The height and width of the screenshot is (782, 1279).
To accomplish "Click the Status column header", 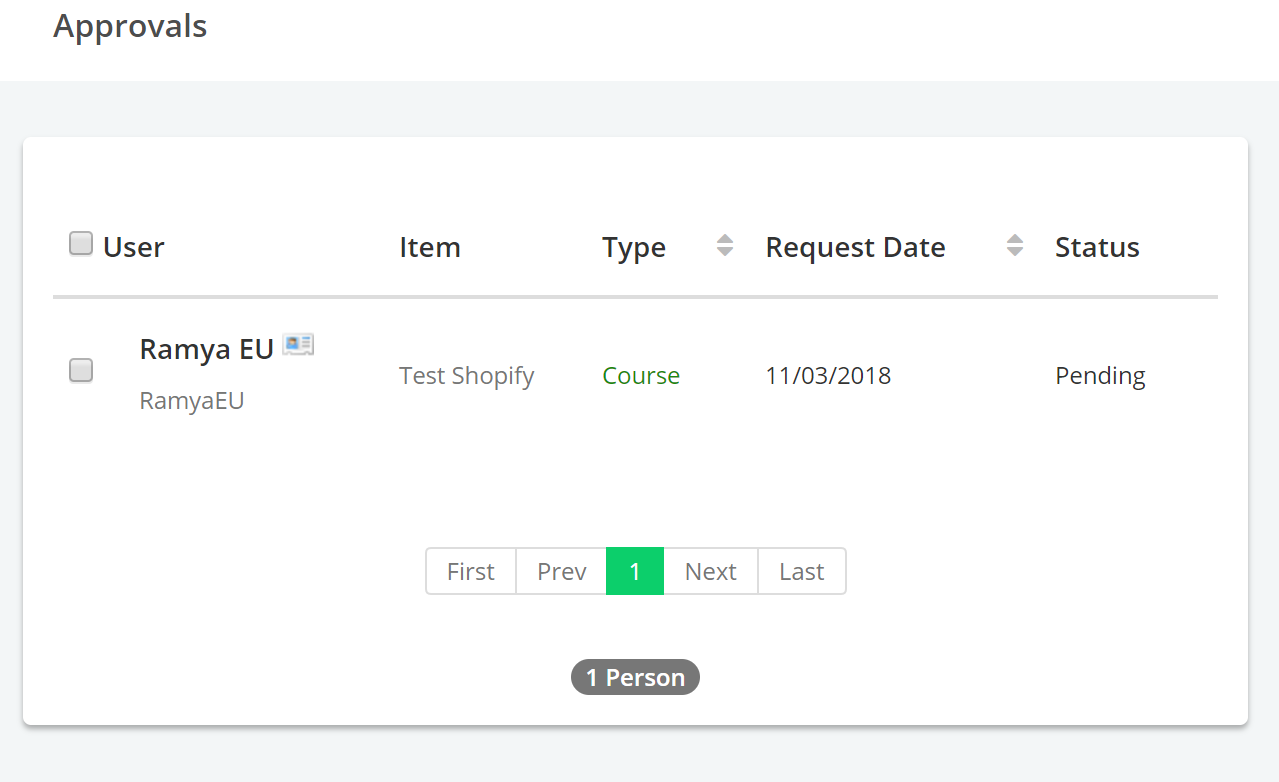I will (x=1097, y=247).
